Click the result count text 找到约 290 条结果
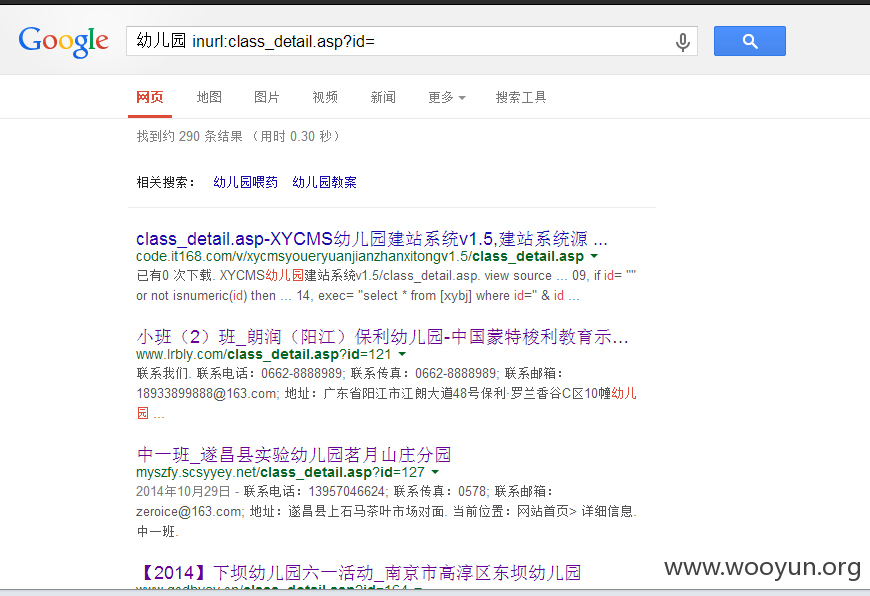This screenshot has width=870, height=596. [x=190, y=137]
